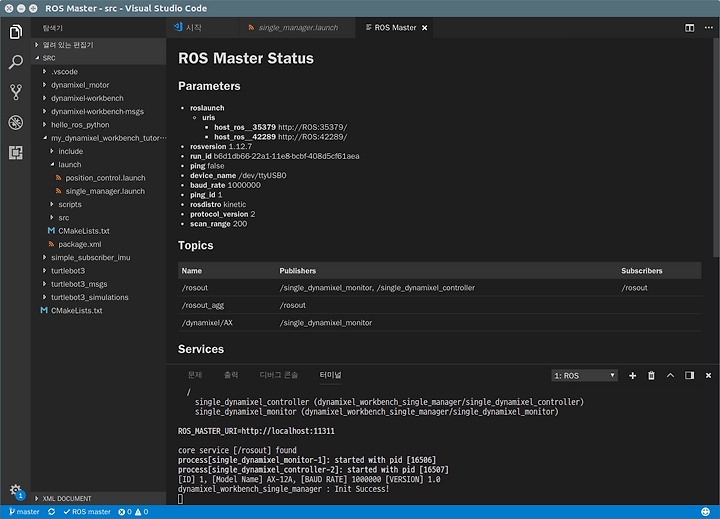720x519 pixels.
Task: Open the Manage gear icon
Action: click(x=16, y=490)
